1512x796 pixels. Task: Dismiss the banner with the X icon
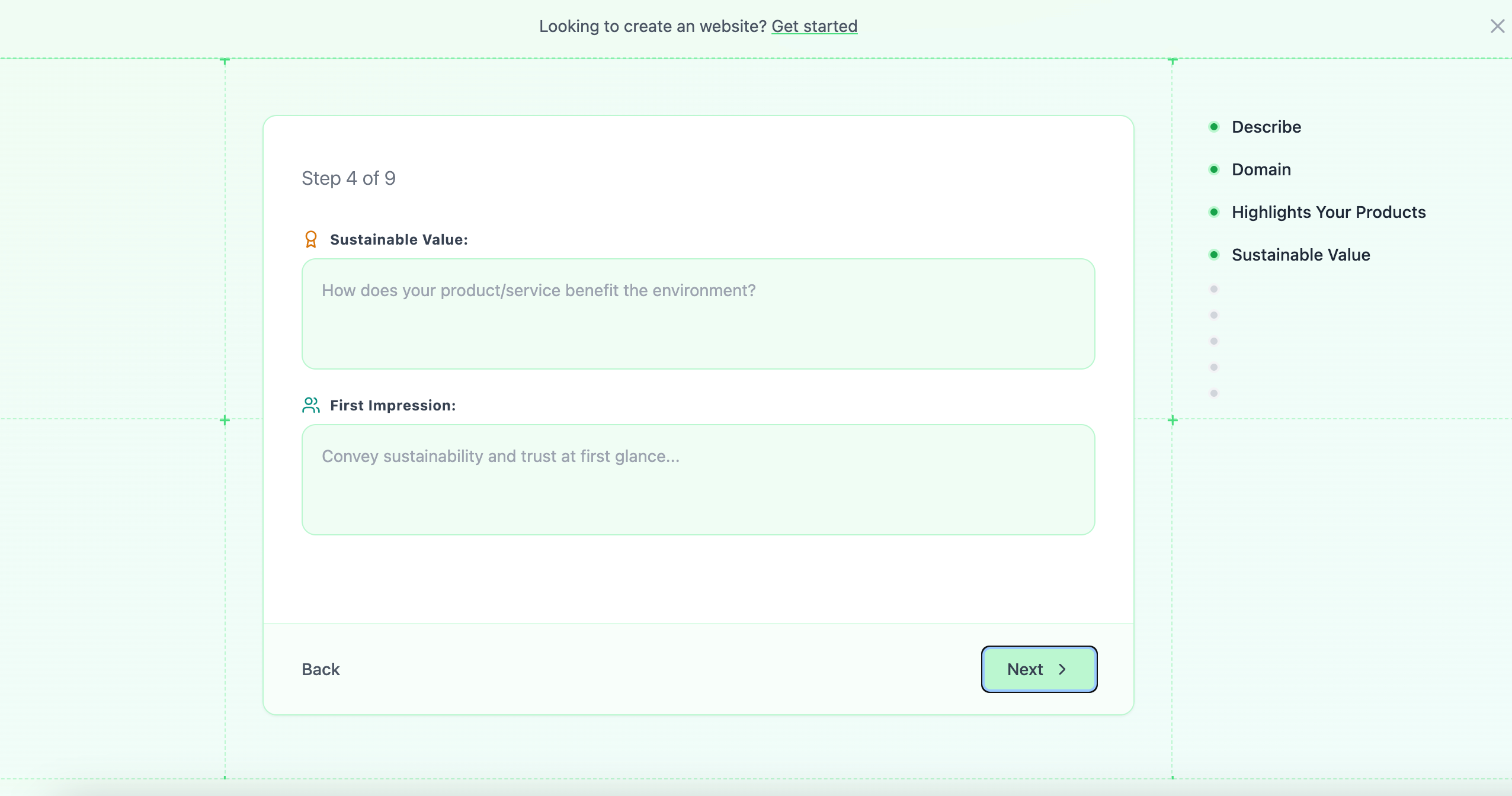pos(1497,26)
